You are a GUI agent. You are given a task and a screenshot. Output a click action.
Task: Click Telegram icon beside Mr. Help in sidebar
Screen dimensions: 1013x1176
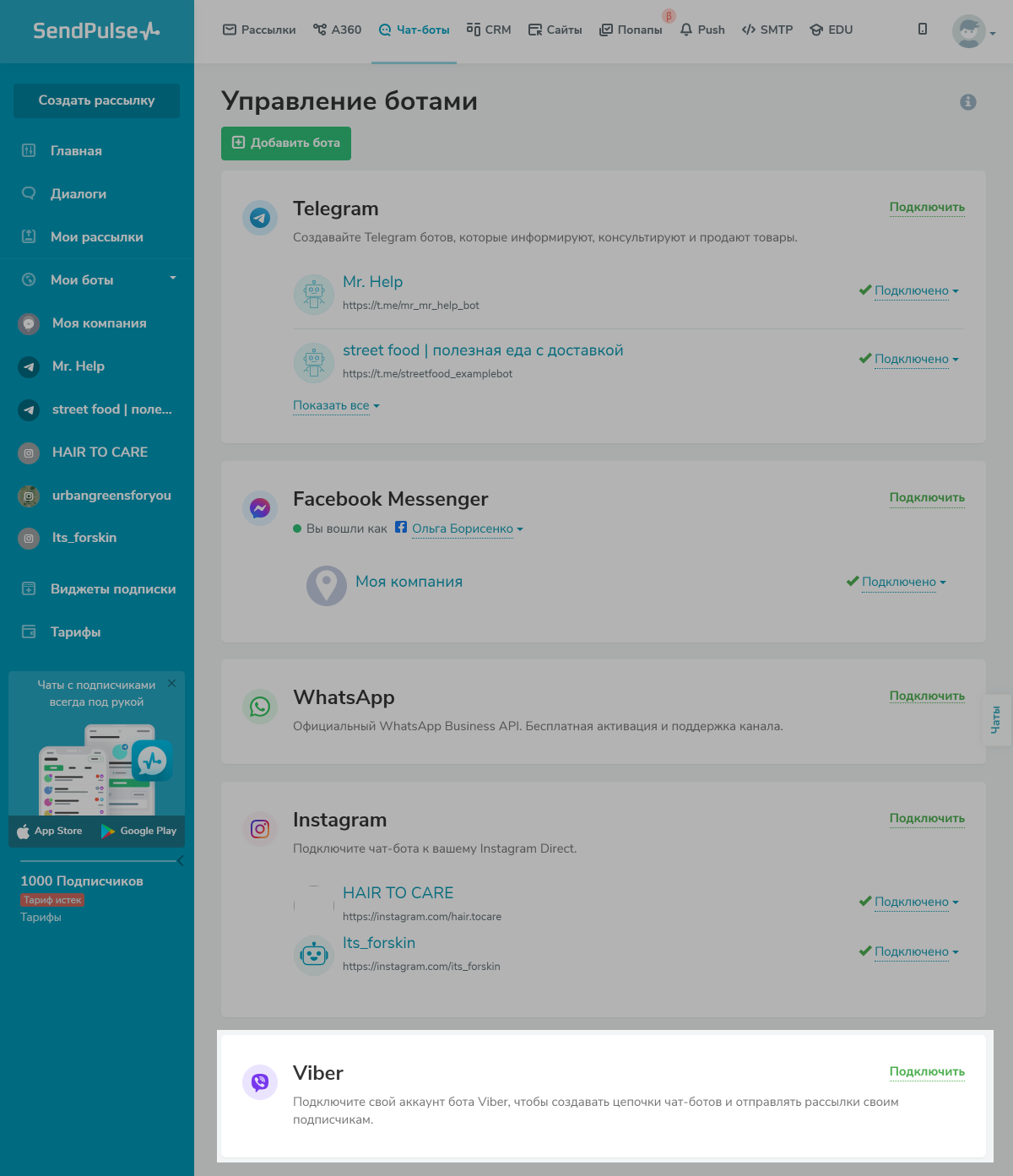point(29,366)
